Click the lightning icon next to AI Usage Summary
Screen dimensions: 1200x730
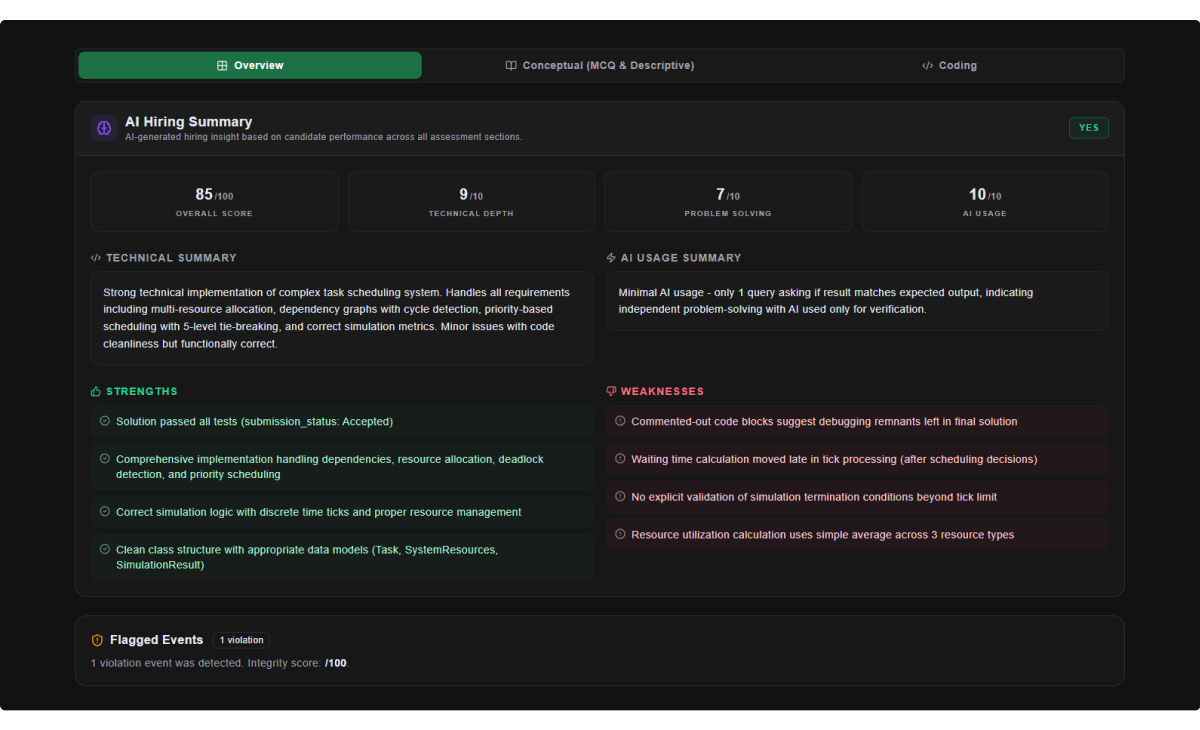coord(611,258)
